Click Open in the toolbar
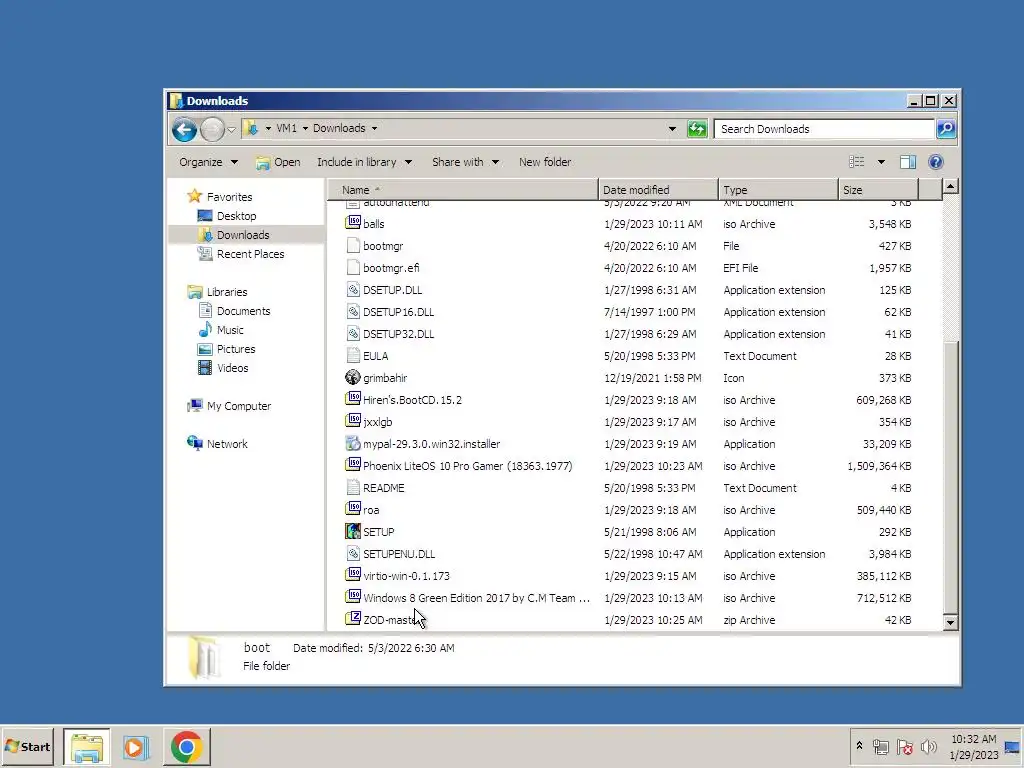 [x=278, y=162]
